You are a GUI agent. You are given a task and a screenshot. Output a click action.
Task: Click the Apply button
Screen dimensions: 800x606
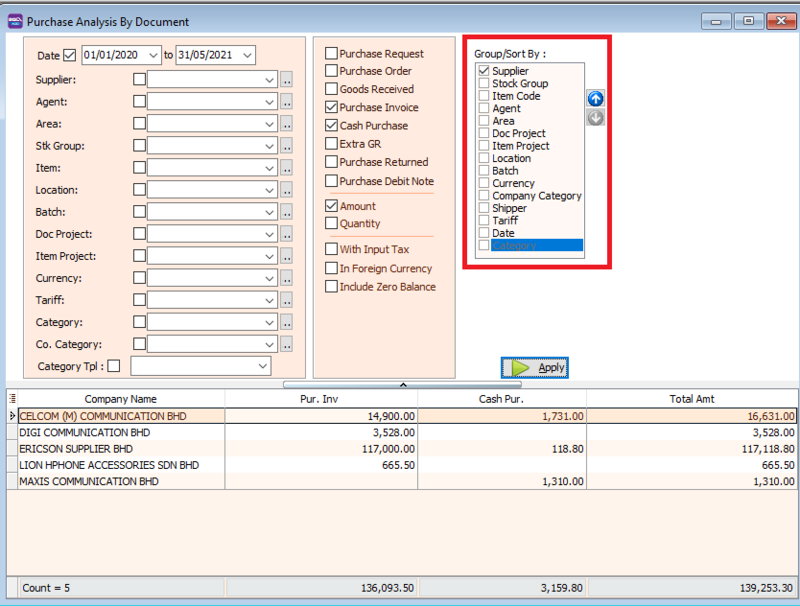click(x=535, y=367)
